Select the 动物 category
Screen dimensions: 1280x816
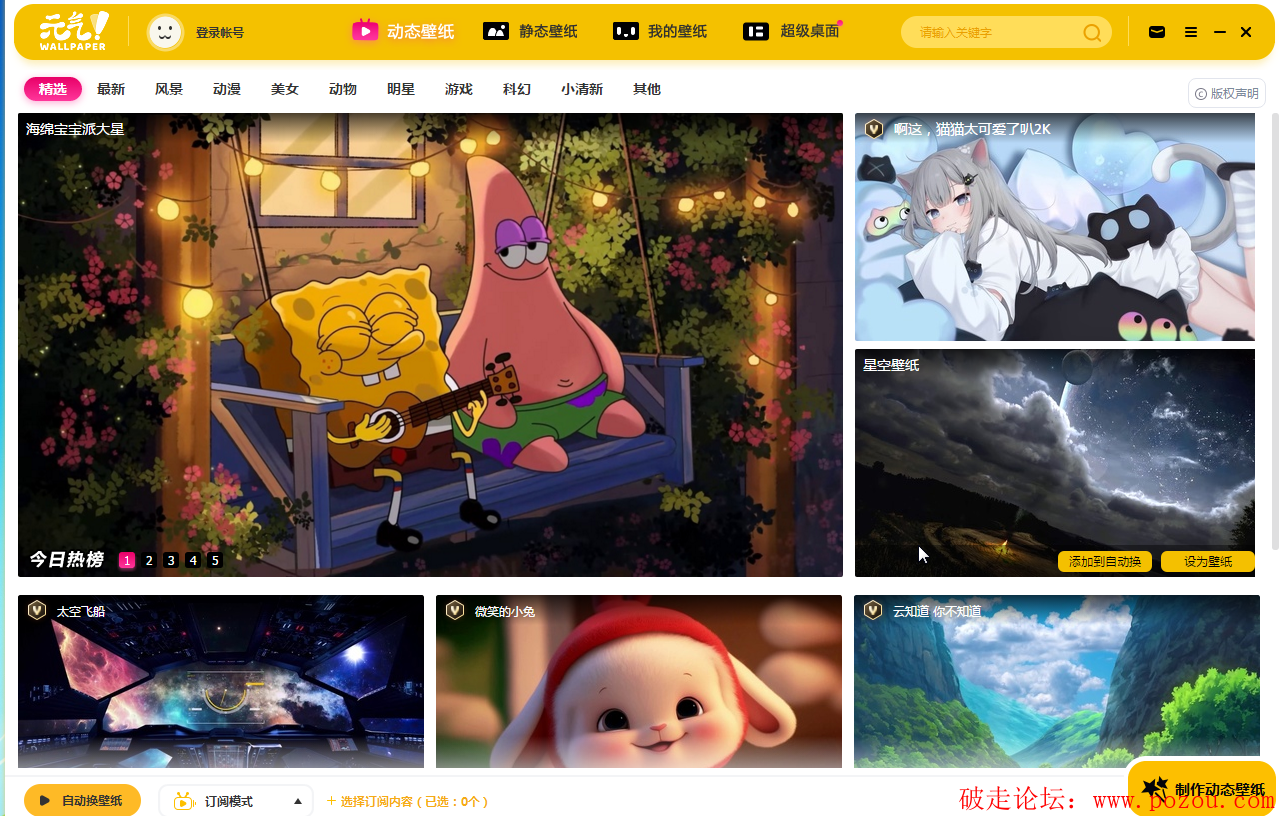click(x=343, y=89)
